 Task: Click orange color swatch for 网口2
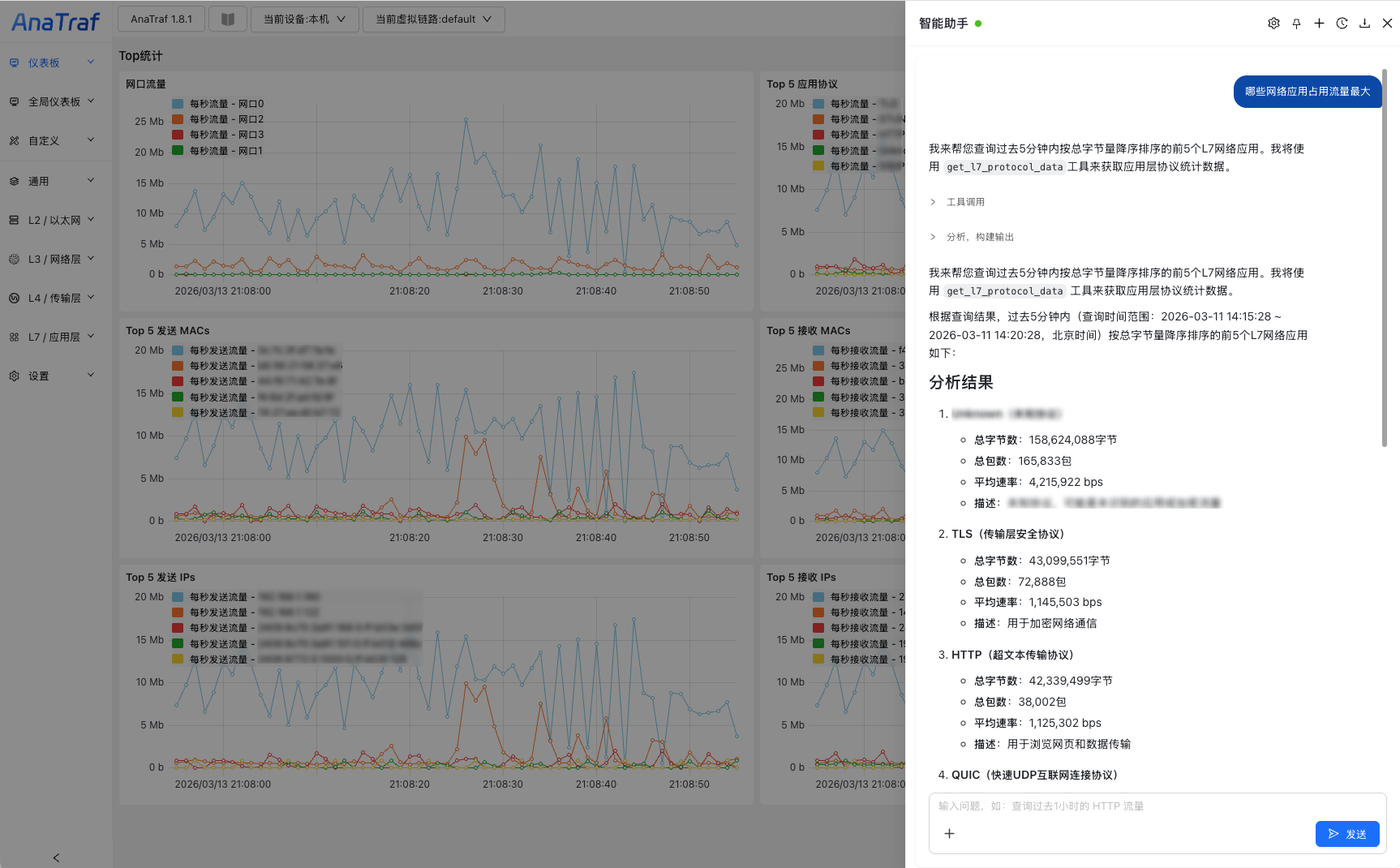click(178, 119)
